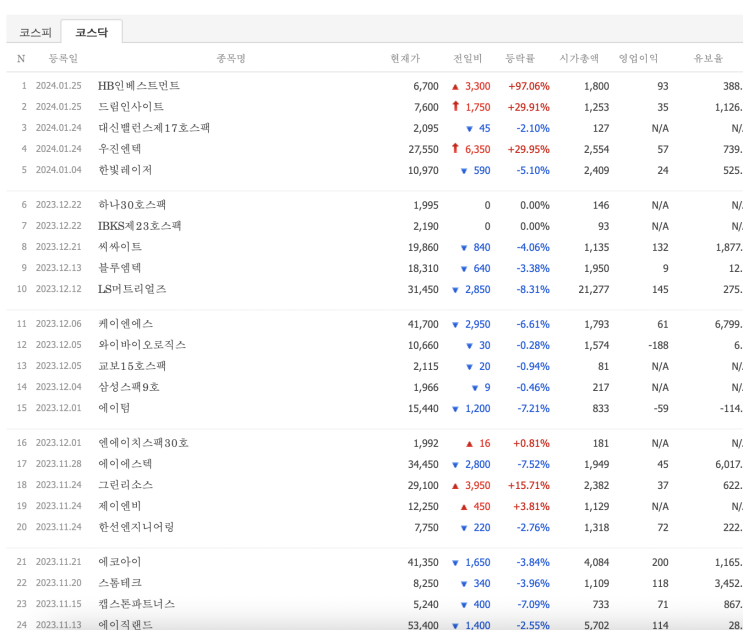Open the 씨싸이트 stock link
The height and width of the screenshot is (630, 743).
(119, 247)
